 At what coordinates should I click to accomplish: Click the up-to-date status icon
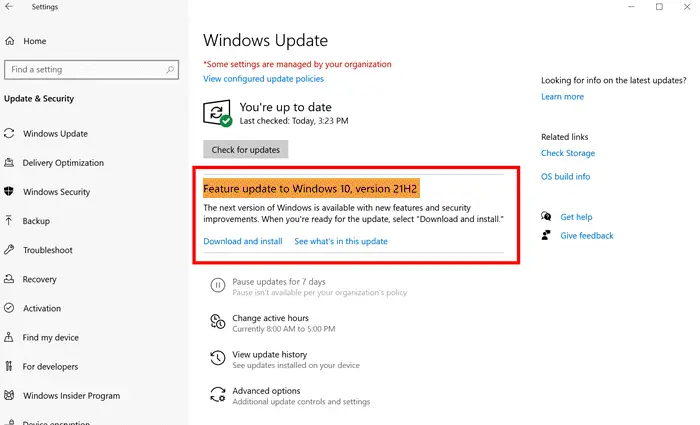tap(217, 113)
